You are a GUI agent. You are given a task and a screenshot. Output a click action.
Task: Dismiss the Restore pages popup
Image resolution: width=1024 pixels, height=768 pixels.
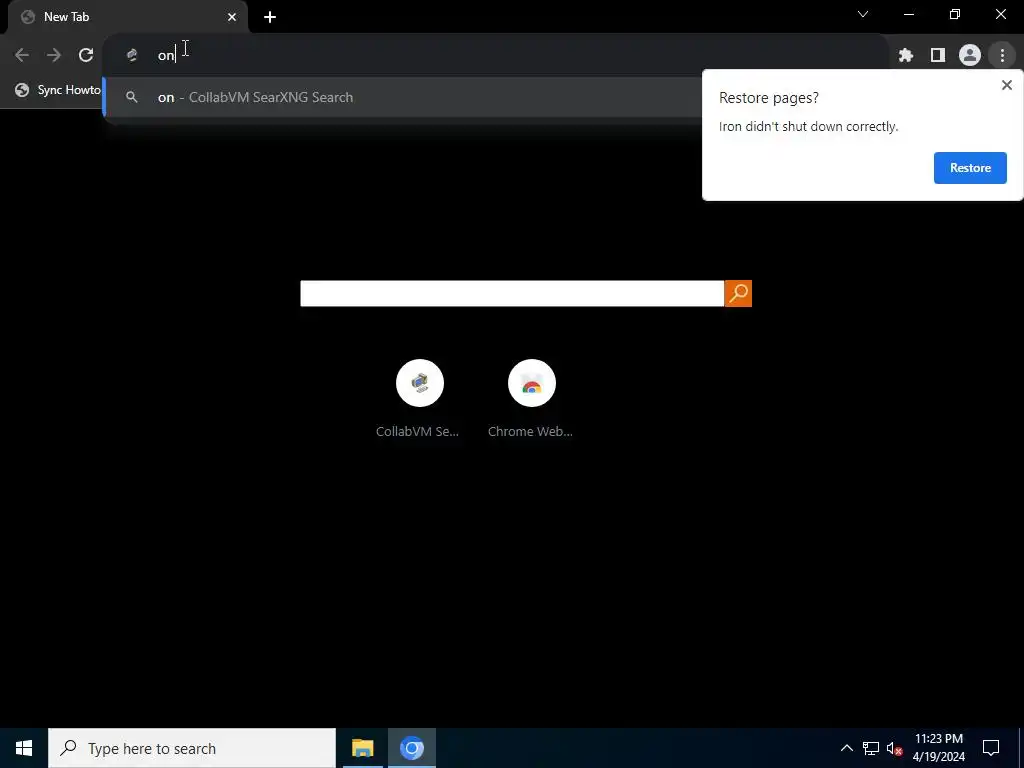click(x=1006, y=85)
